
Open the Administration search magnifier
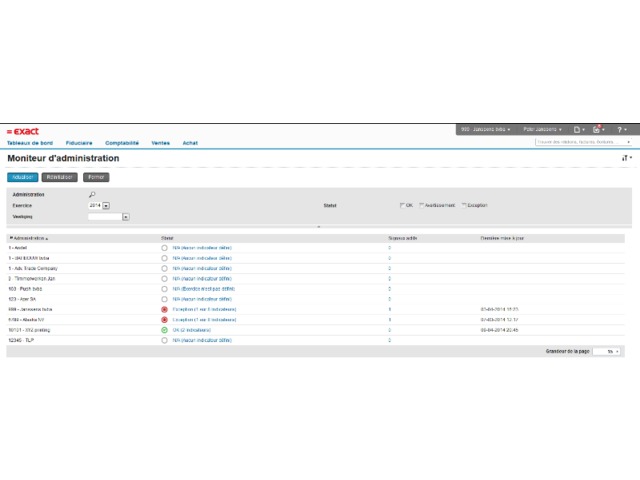(x=92, y=194)
